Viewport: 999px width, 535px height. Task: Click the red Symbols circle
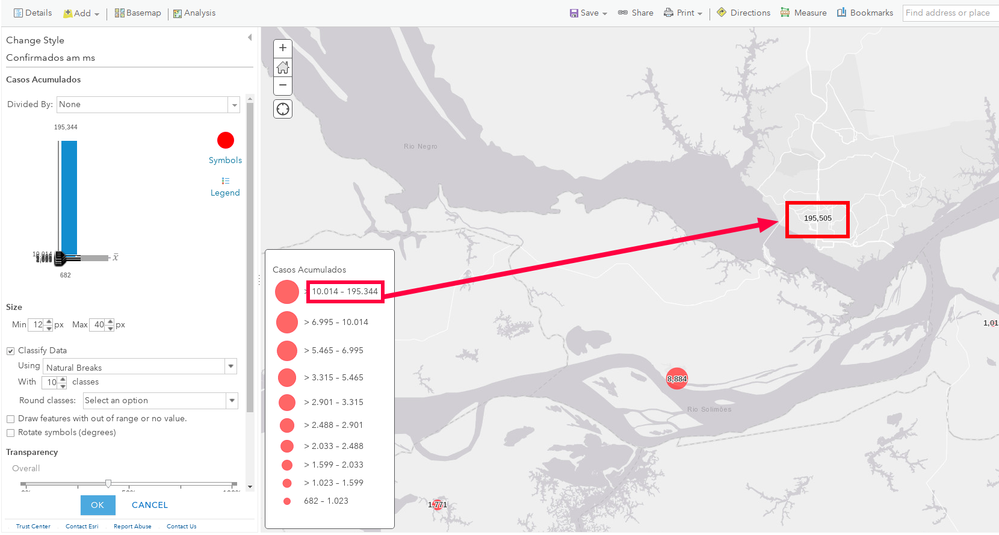pyautogui.click(x=226, y=140)
